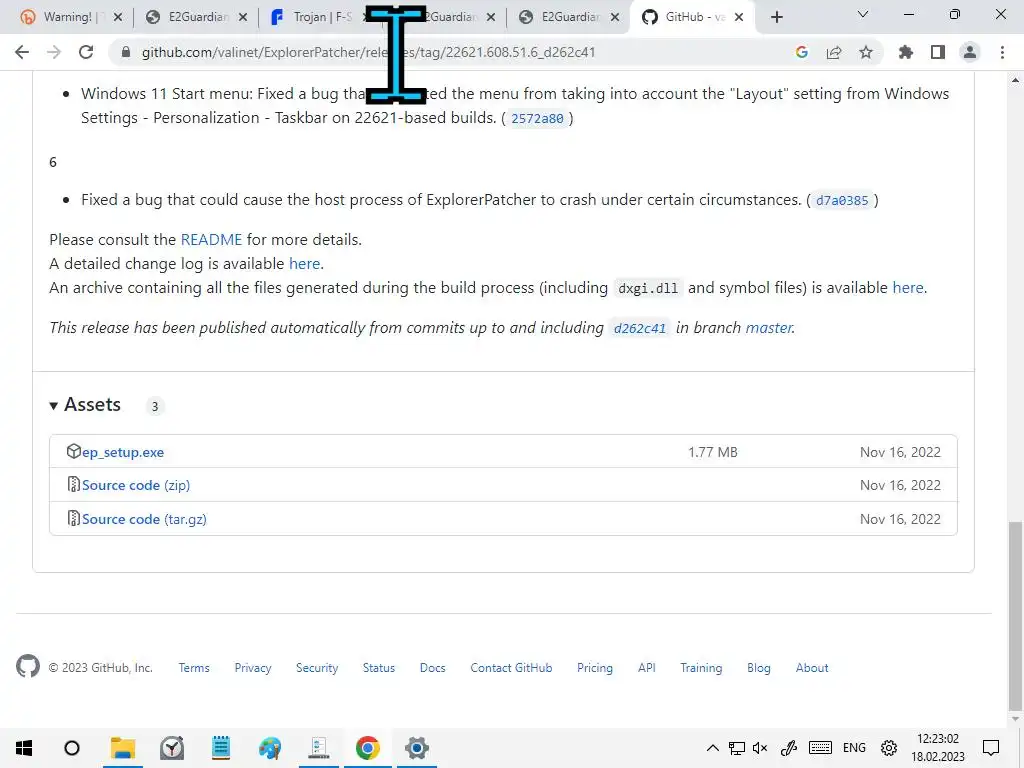Open commit d262c41 link
The image size is (1024, 768).
coord(639,328)
